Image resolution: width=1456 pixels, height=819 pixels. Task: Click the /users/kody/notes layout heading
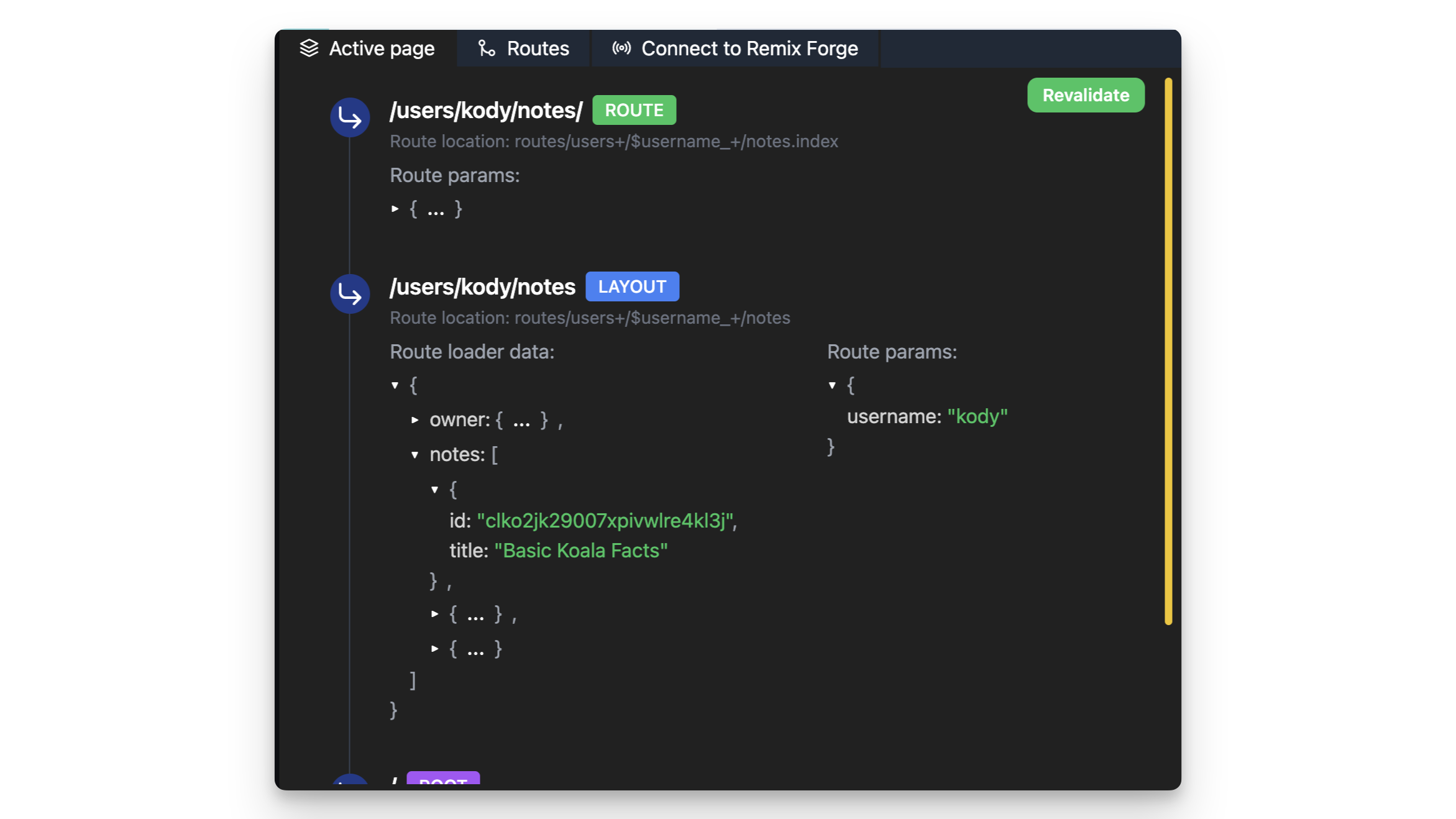tap(482, 286)
